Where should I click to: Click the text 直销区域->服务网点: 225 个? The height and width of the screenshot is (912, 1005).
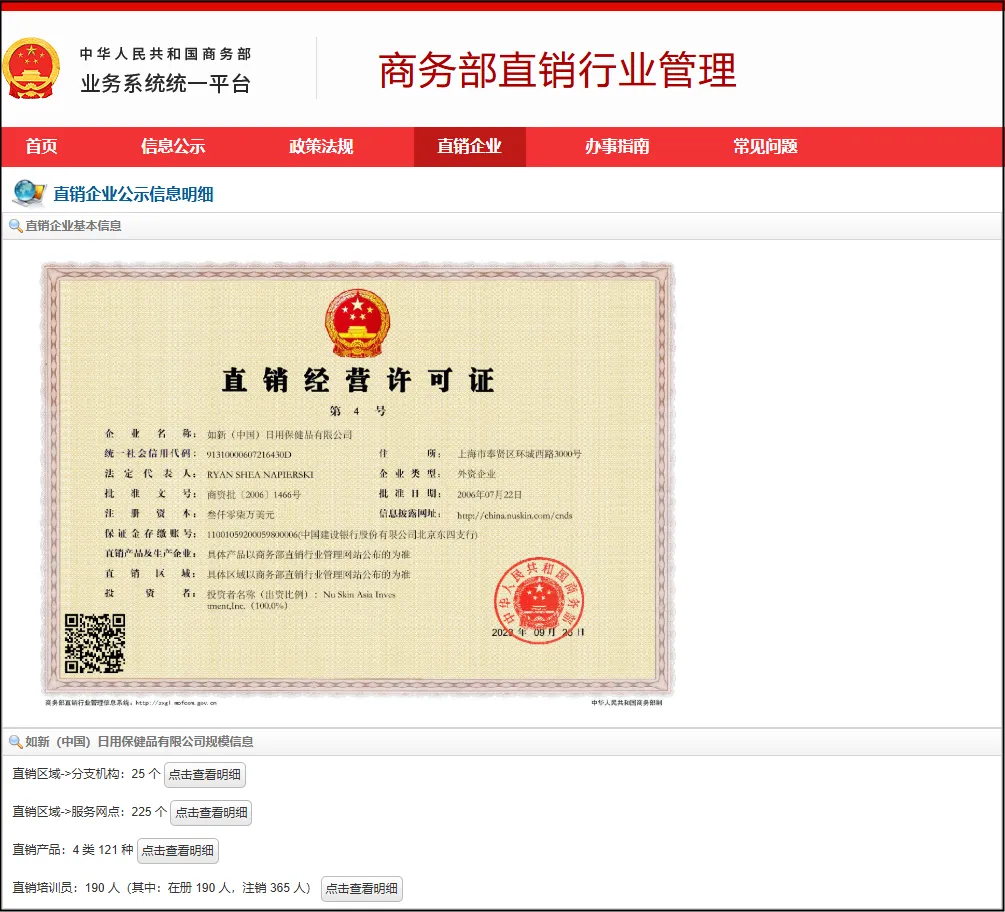pos(89,811)
